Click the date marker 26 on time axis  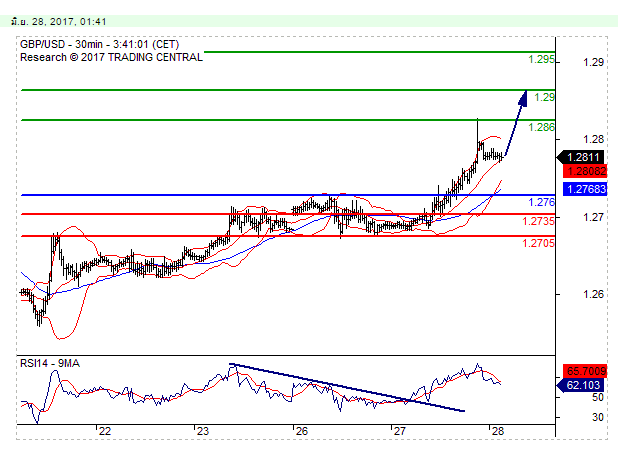point(302,431)
